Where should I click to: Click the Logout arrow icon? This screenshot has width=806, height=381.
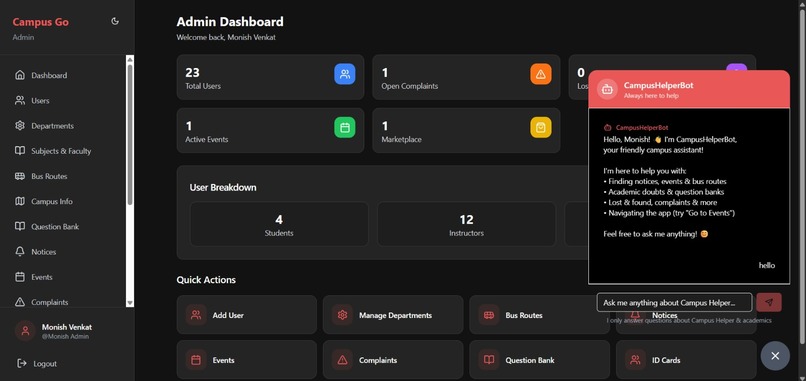coord(22,363)
